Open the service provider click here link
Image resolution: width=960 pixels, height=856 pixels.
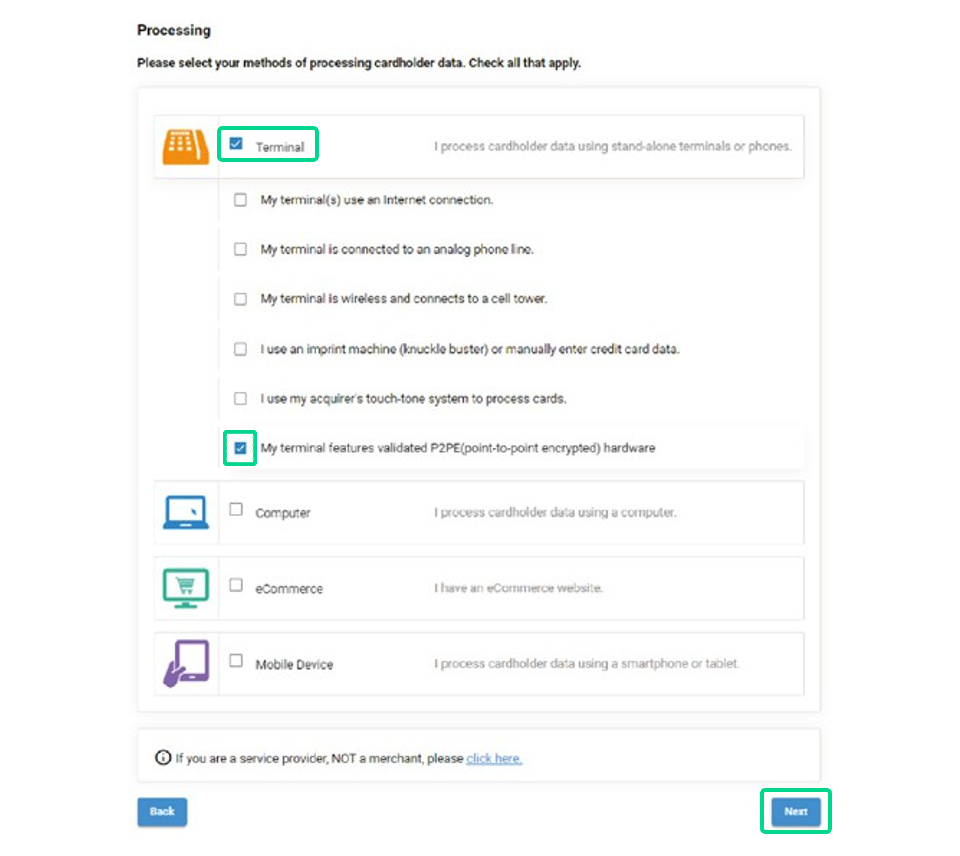[494, 758]
